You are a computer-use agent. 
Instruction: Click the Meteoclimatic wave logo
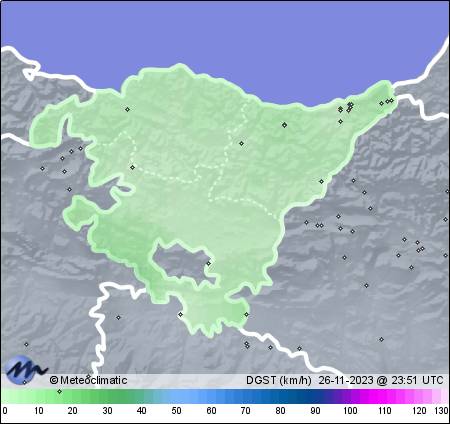(x=25, y=369)
